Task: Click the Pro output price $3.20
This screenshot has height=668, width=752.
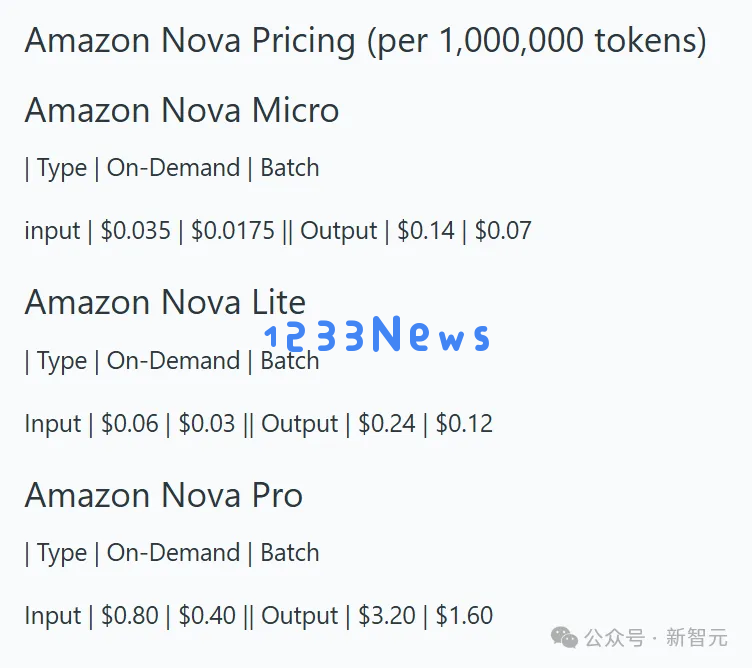Action: [387, 616]
